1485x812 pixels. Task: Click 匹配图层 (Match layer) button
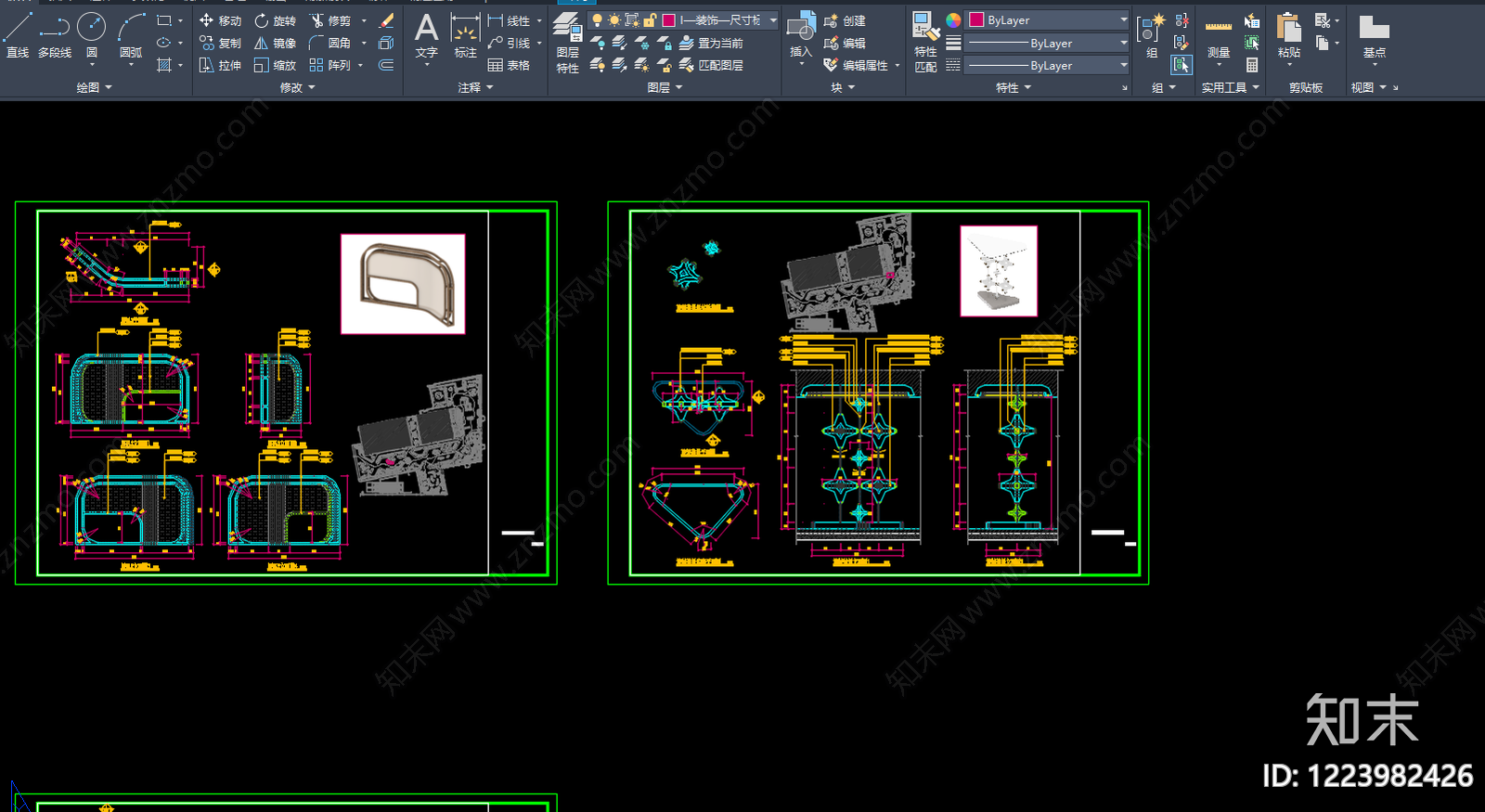coord(711,65)
